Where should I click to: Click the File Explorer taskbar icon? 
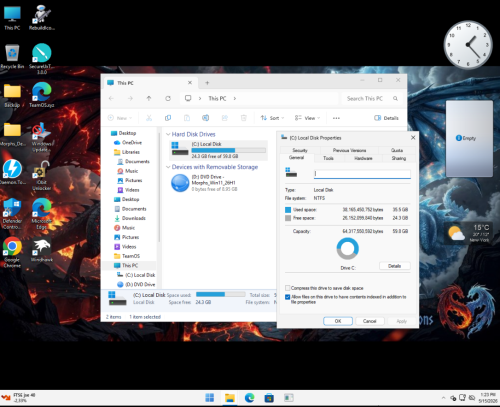(230, 398)
